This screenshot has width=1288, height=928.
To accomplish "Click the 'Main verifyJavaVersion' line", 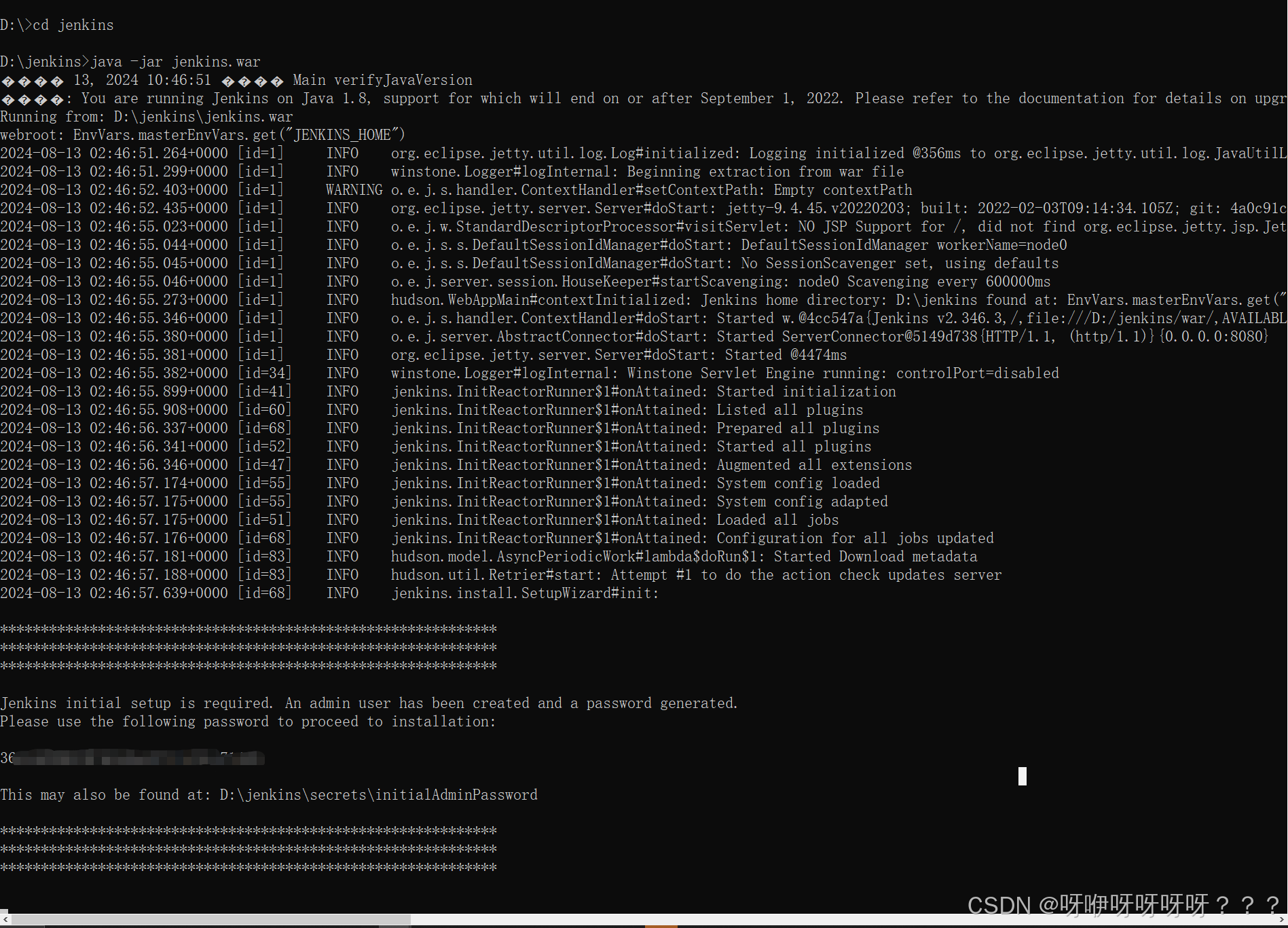I will click(x=236, y=79).
